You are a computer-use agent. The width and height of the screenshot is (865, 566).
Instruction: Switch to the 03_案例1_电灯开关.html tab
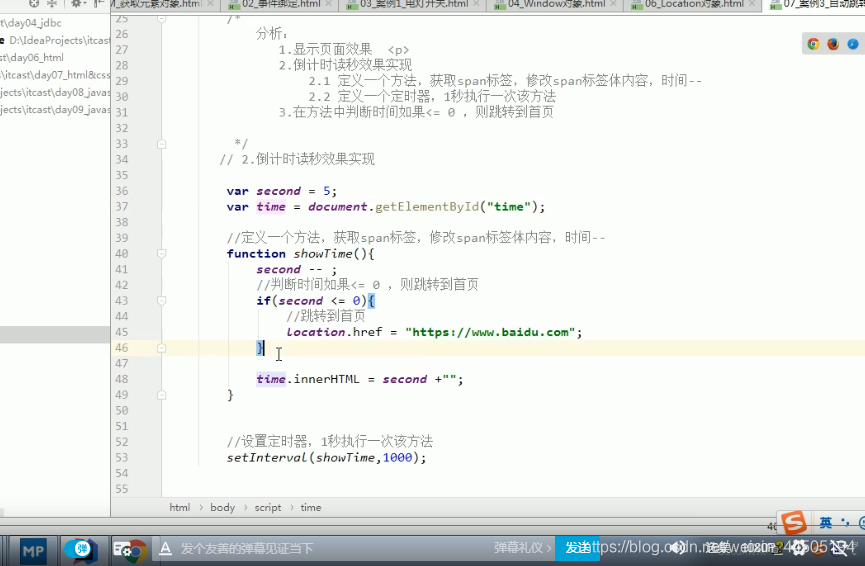414,4
